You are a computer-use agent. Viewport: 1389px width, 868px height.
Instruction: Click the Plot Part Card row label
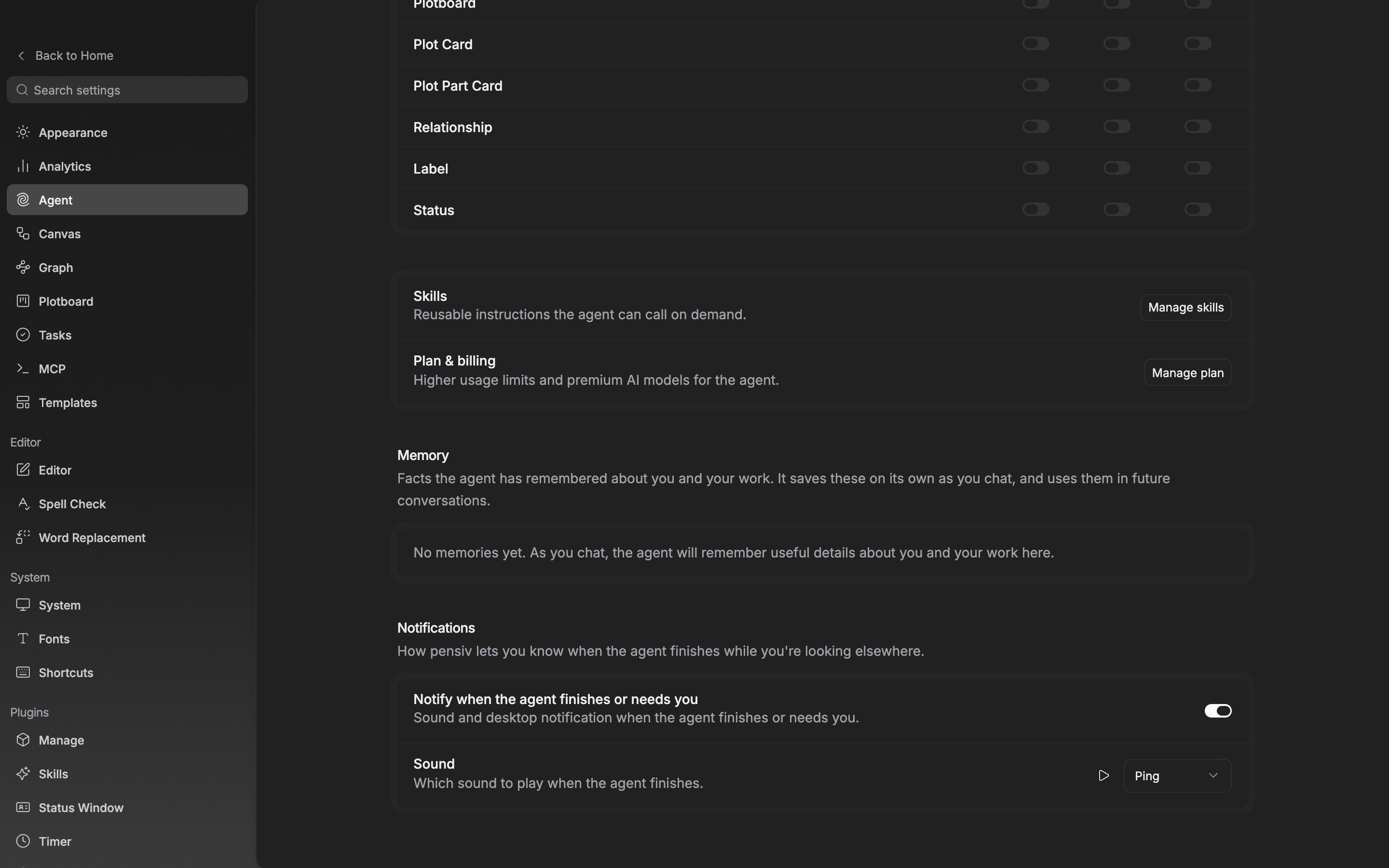[457, 85]
